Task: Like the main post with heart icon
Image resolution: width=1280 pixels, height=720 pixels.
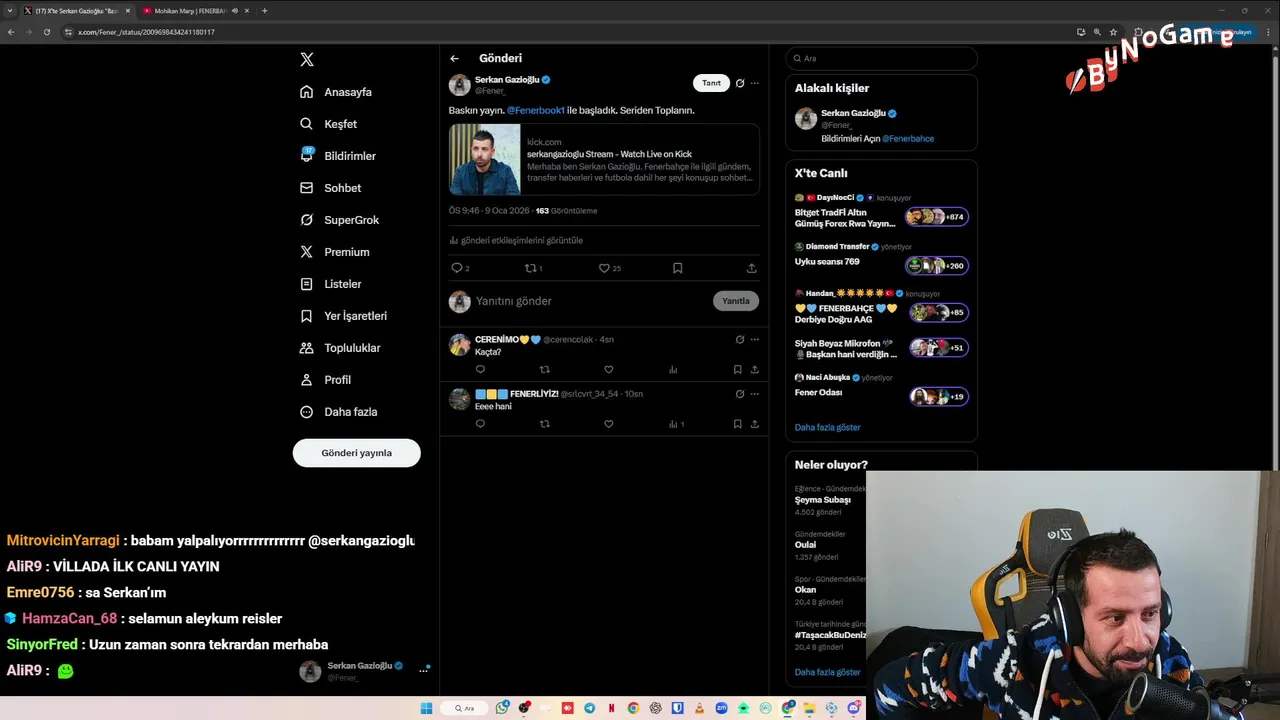Action: point(604,268)
